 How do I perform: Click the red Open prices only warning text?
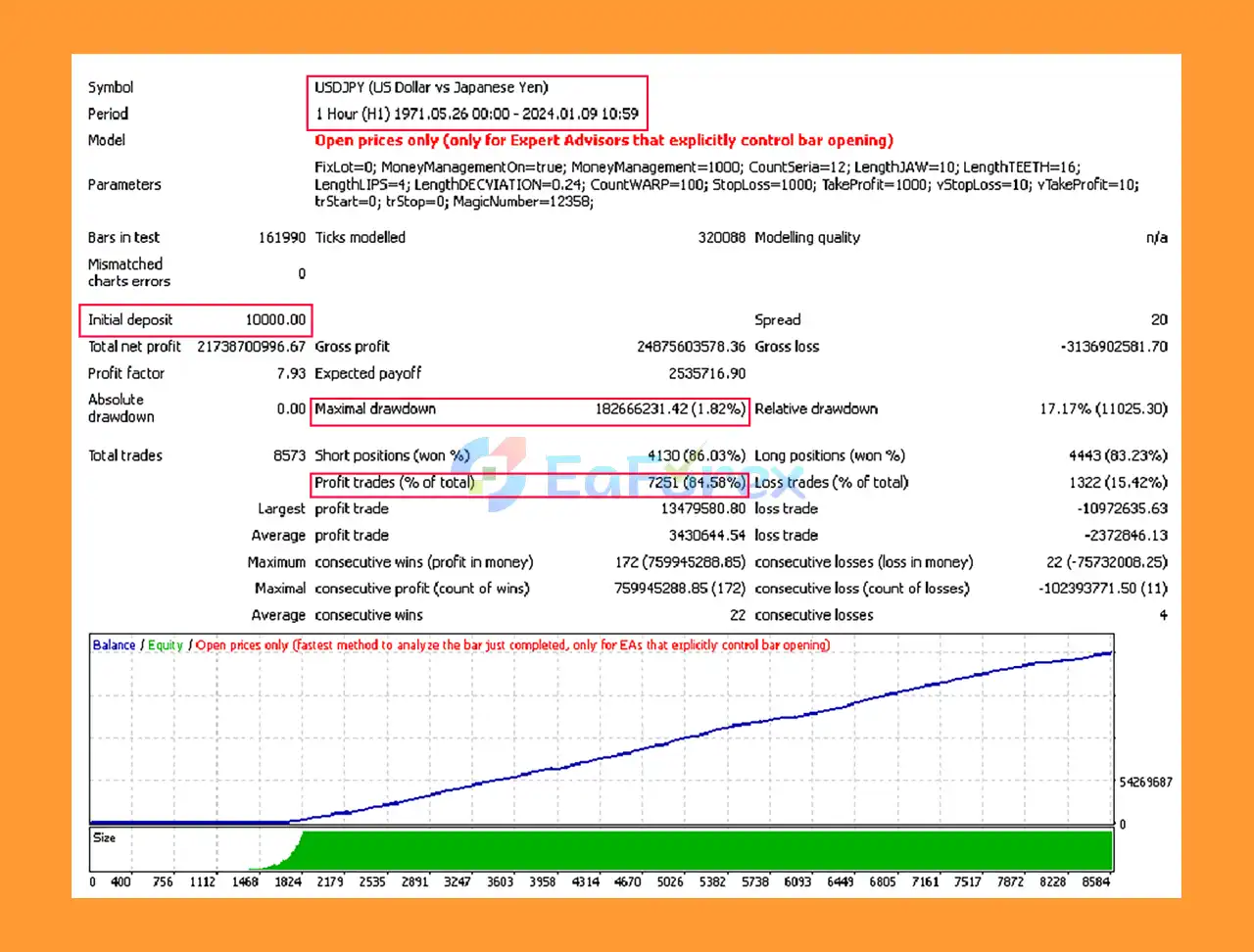(603, 140)
